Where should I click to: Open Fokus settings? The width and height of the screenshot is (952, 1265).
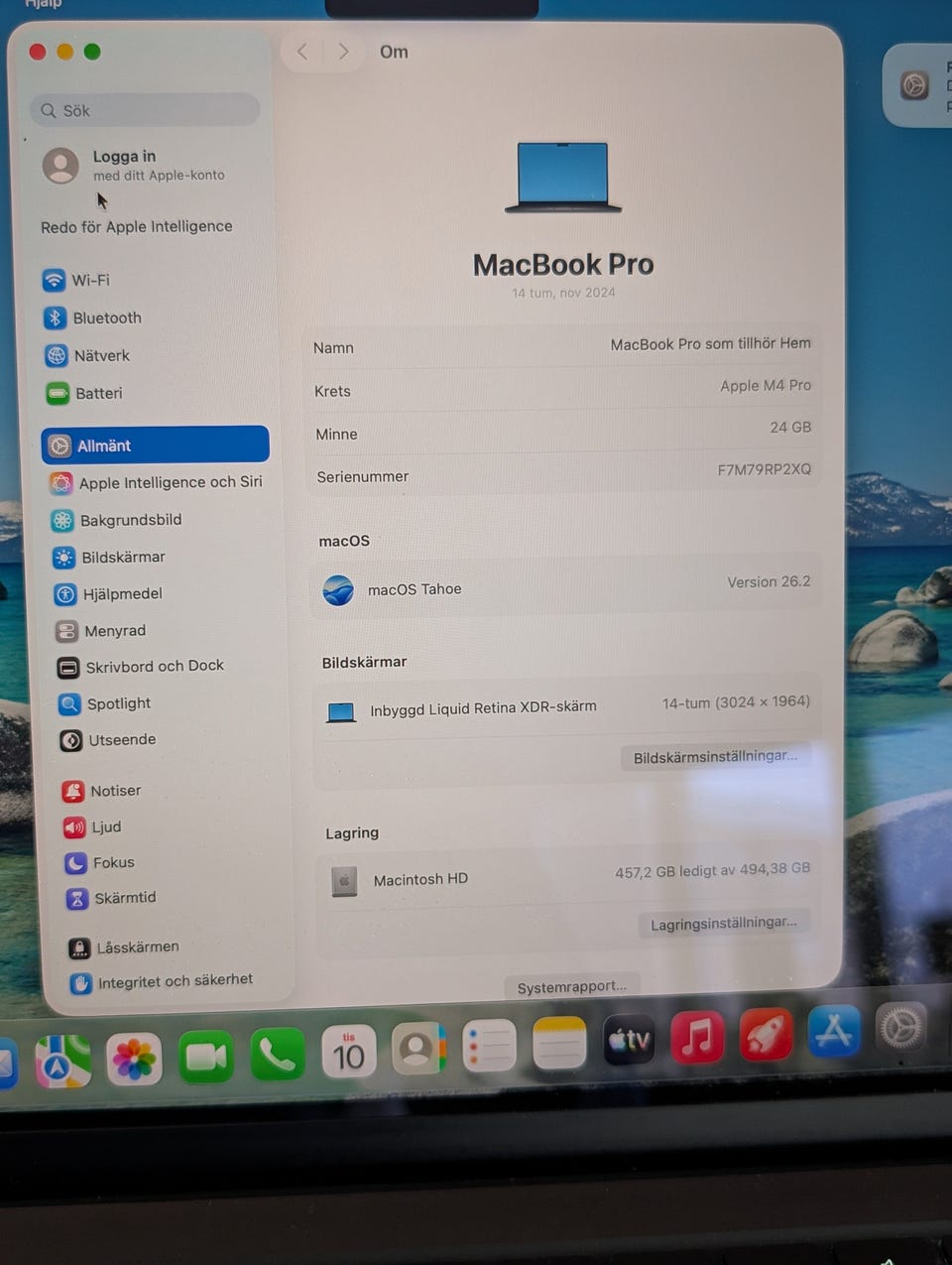(100, 862)
